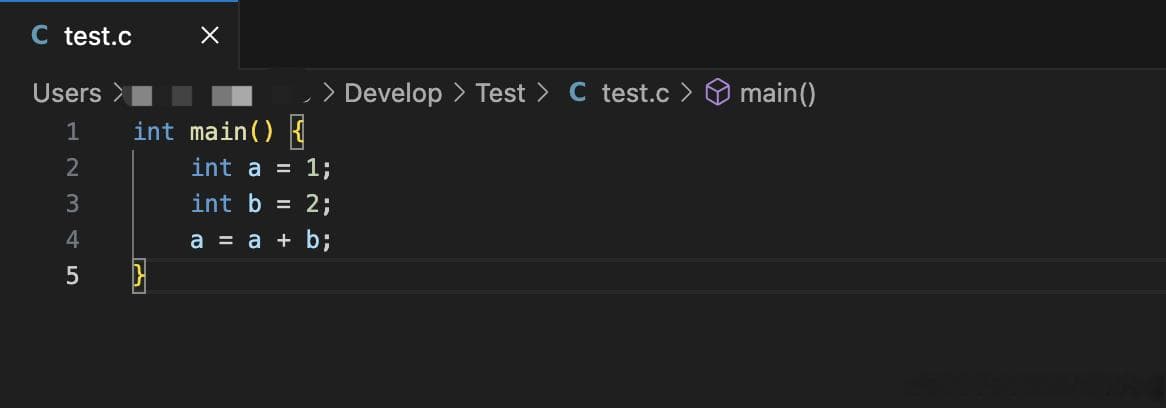Select main() in breadcrumb
This screenshot has width=1166, height=408.
point(777,94)
